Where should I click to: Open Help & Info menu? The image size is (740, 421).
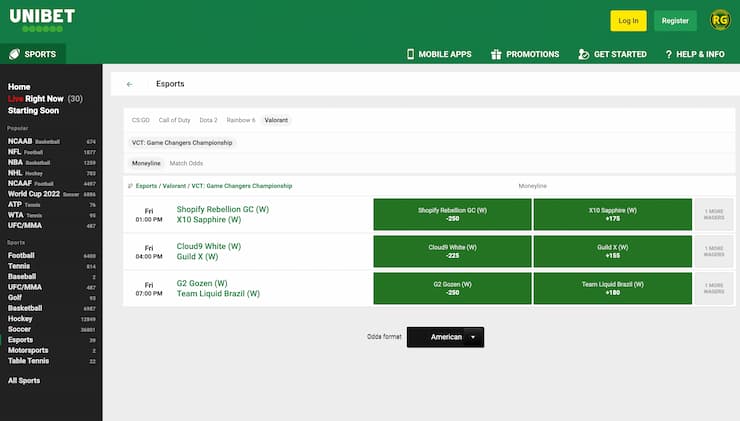coord(695,54)
